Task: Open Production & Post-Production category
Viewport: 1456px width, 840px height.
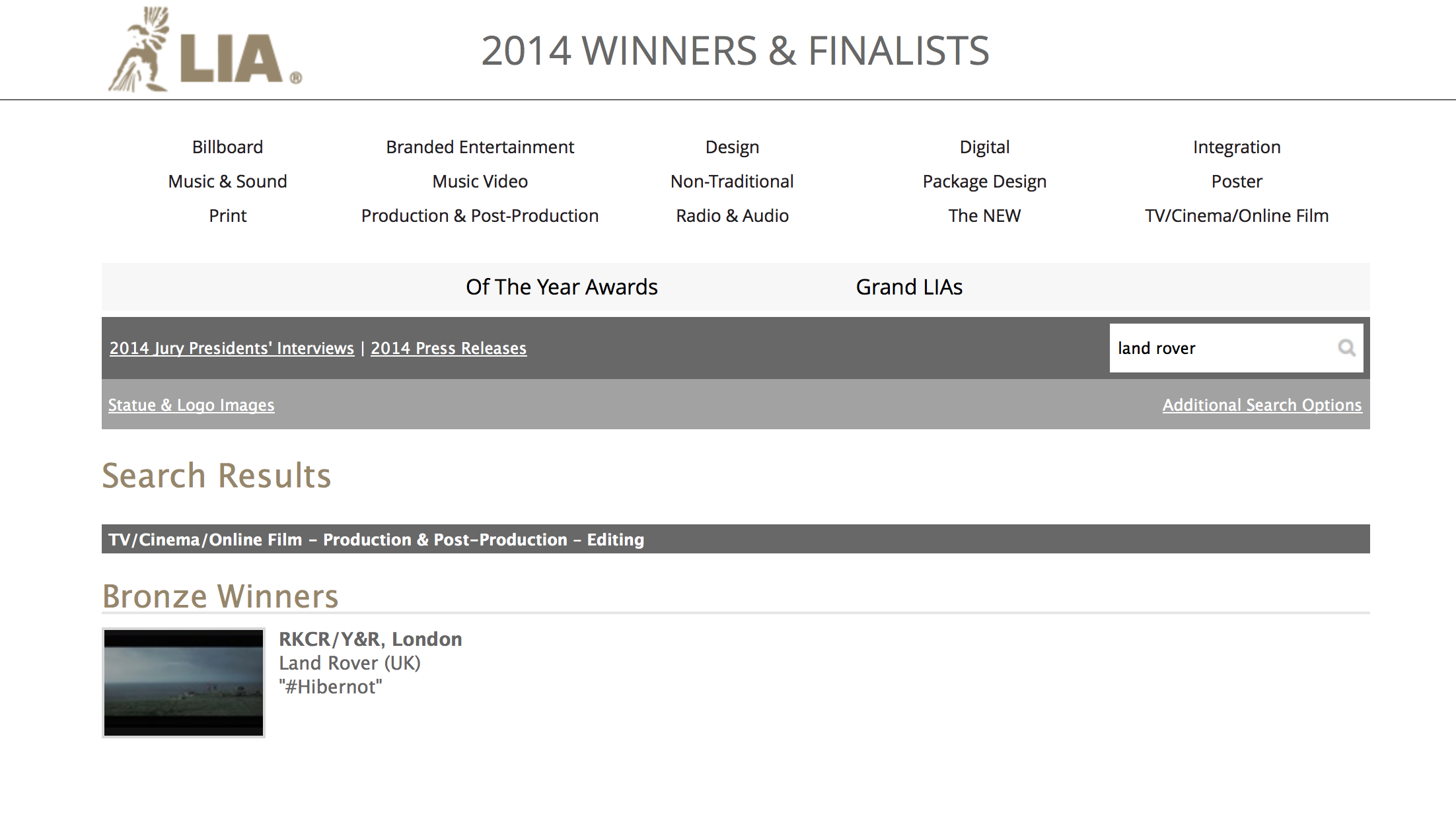Action: tap(480, 215)
